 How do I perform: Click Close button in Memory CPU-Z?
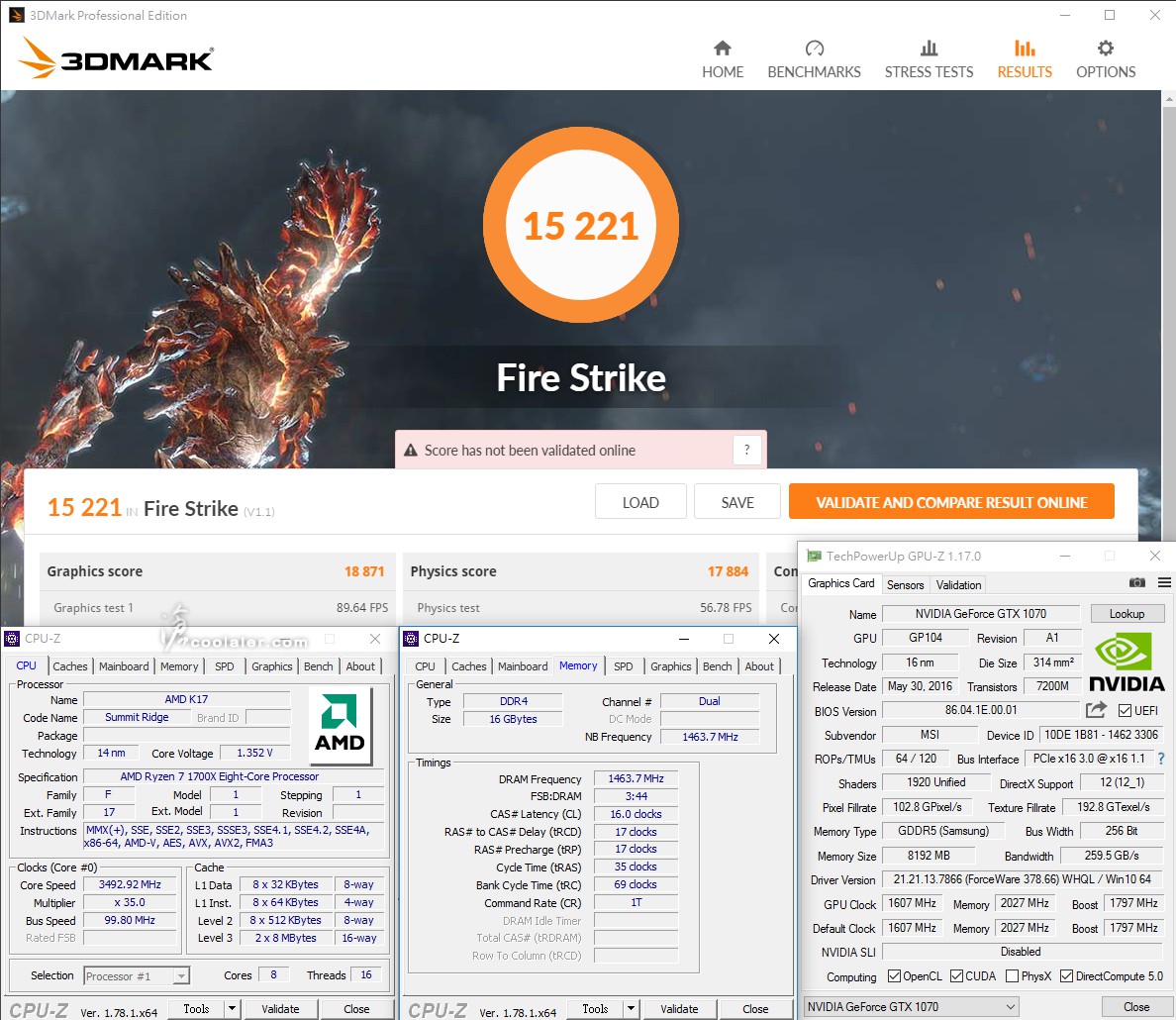[755, 1009]
